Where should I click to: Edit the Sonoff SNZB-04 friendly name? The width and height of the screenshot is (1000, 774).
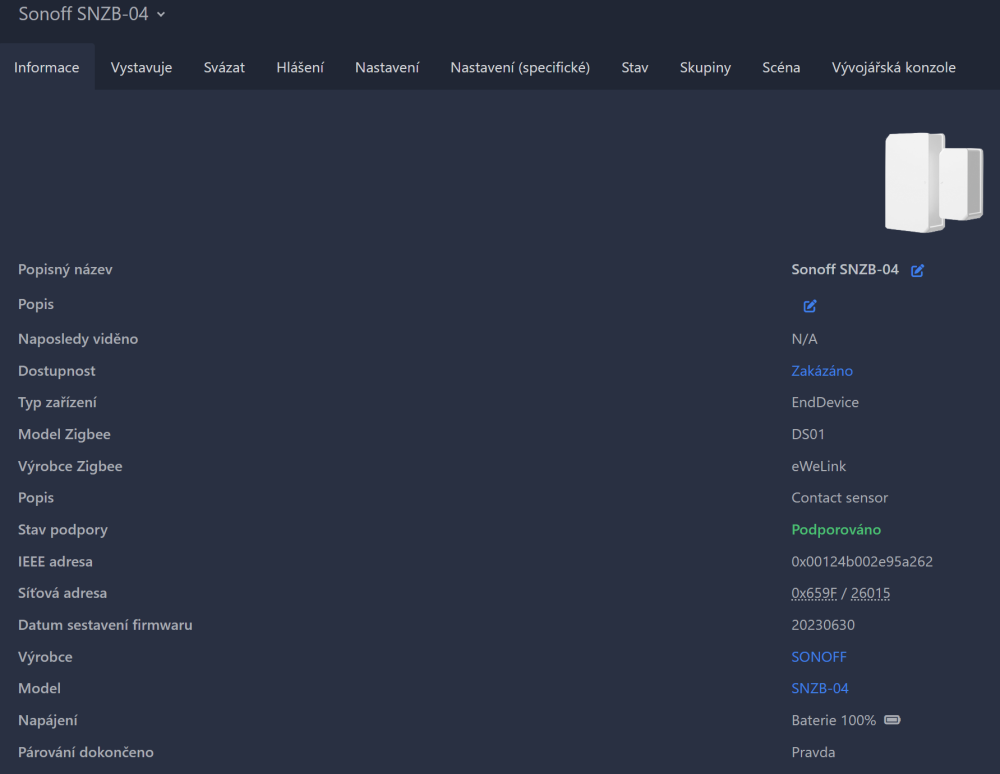click(x=917, y=270)
